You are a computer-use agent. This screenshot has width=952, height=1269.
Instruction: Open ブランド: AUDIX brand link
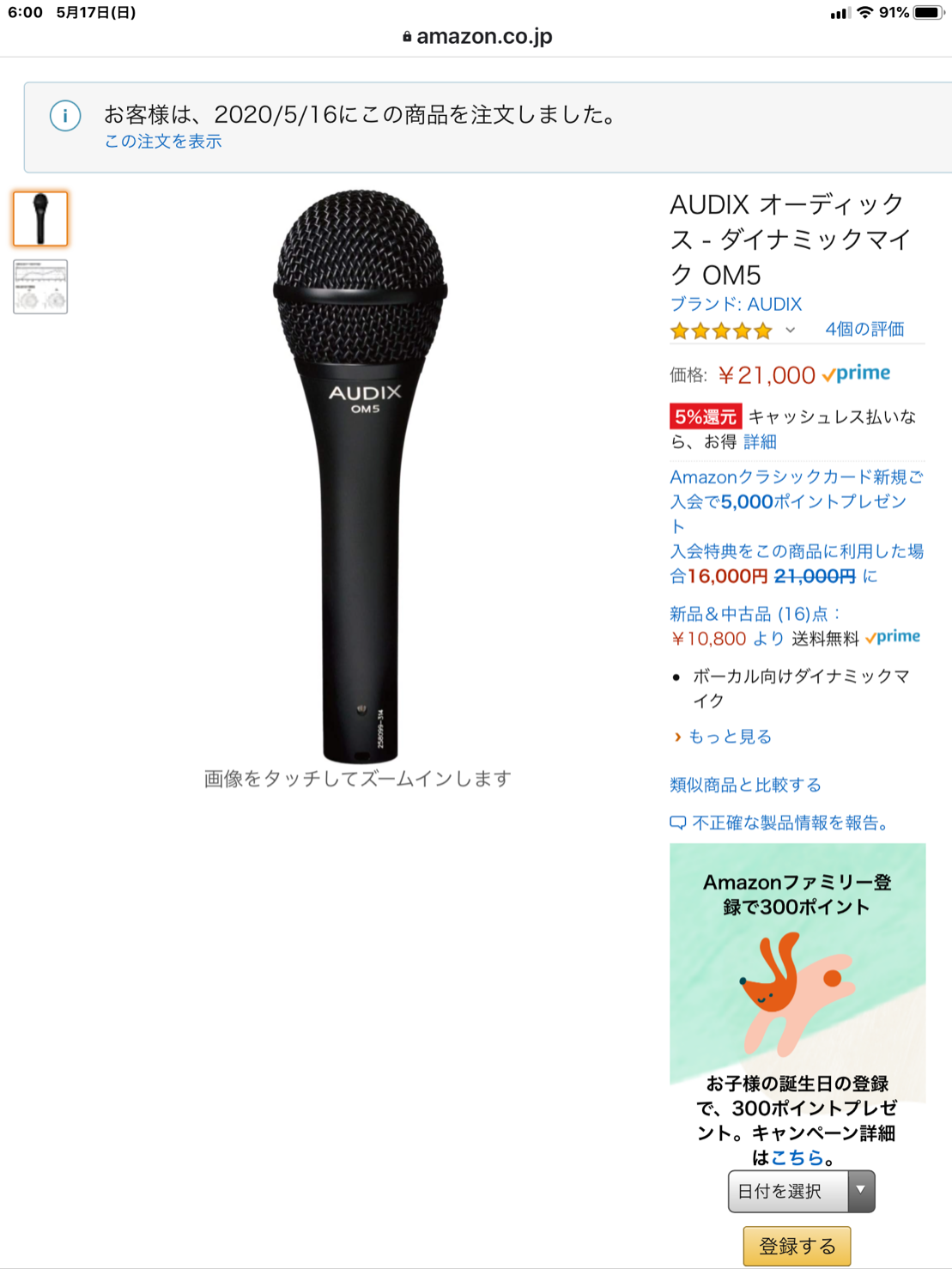point(736,304)
